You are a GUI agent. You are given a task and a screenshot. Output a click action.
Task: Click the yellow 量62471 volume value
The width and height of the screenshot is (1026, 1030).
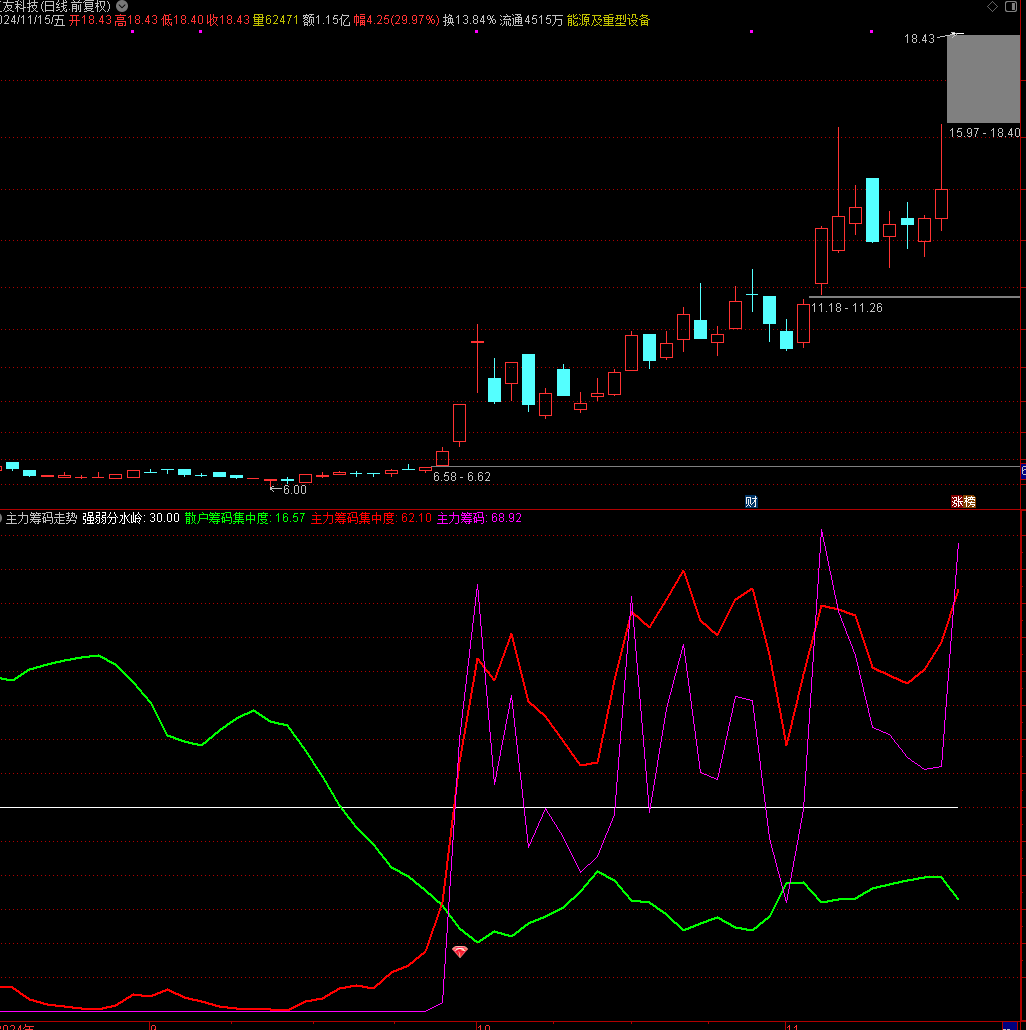276,20
